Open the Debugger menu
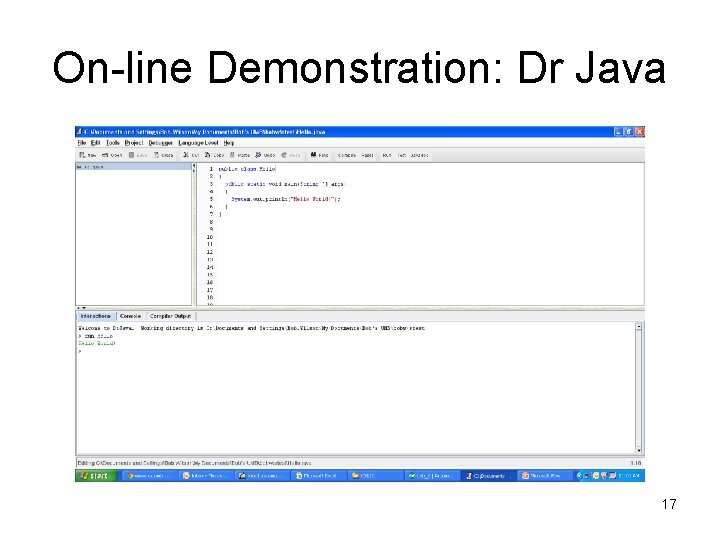 point(160,143)
